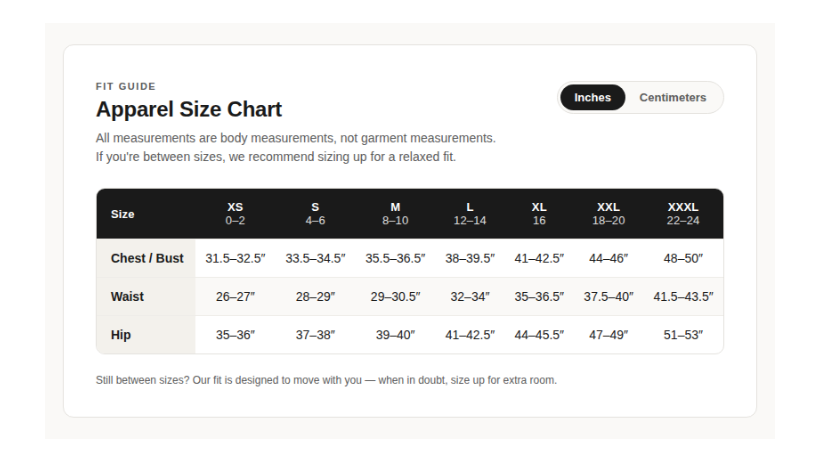Select the L 12–14 size header
820x462 pixels.
click(x=470, y=214)
